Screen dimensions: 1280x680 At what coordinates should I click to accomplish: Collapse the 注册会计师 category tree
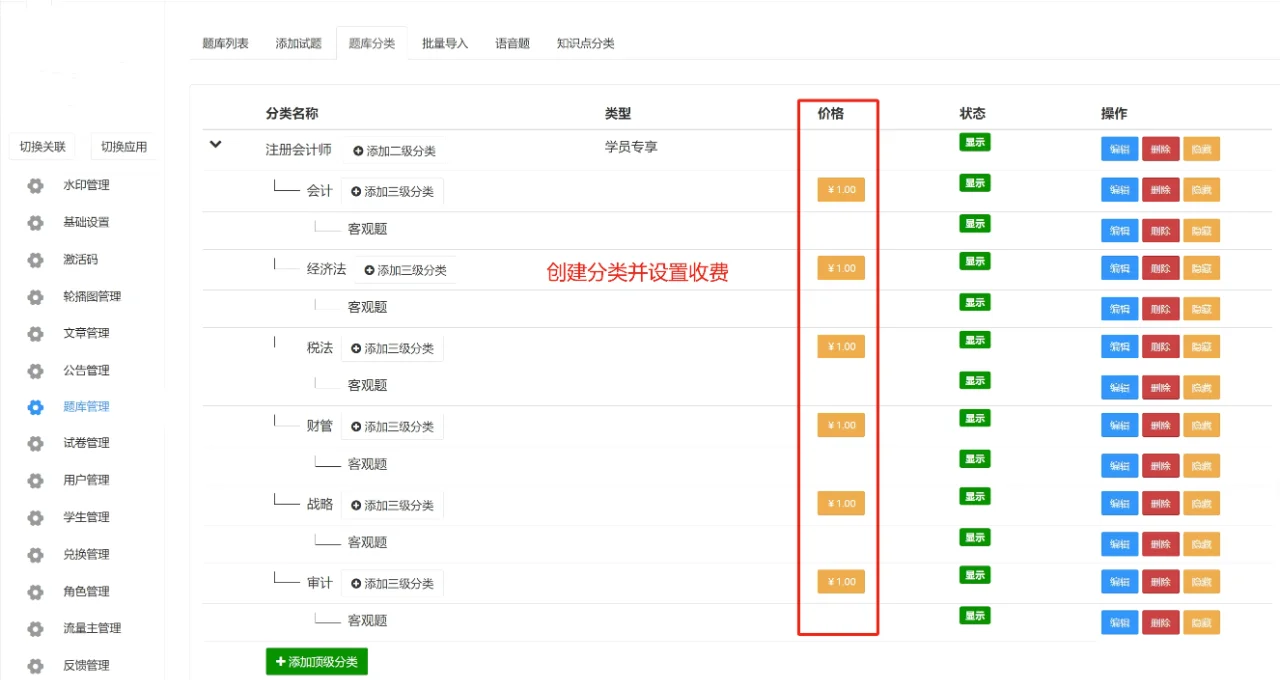pos(215,145)
